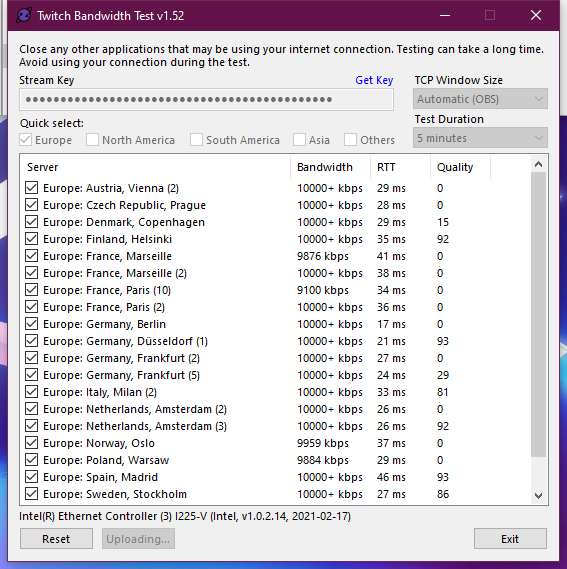Enable the Asia quick select checkbox
The height and width of the screenshot is (569, 567).
point(299,140)
